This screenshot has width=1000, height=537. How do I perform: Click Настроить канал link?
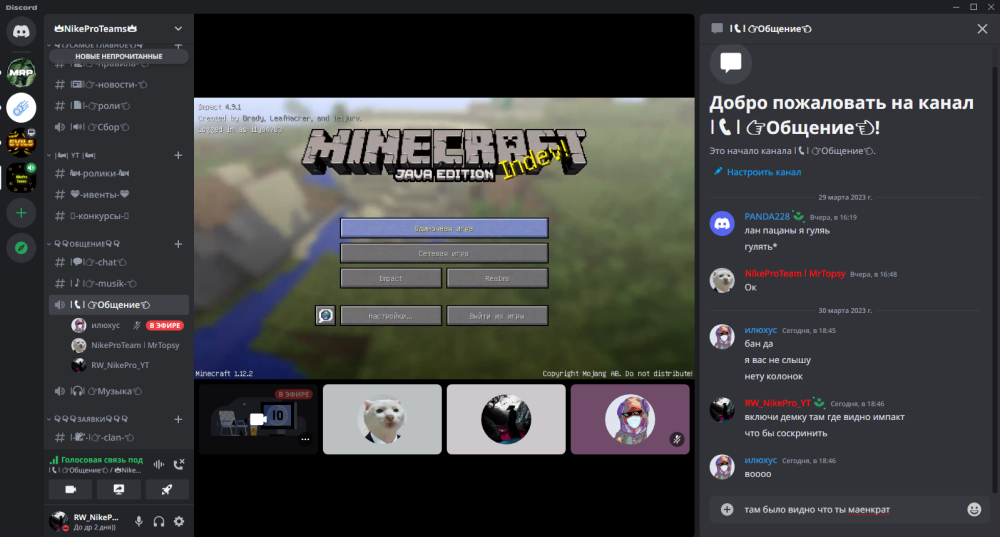pos(758,172)
